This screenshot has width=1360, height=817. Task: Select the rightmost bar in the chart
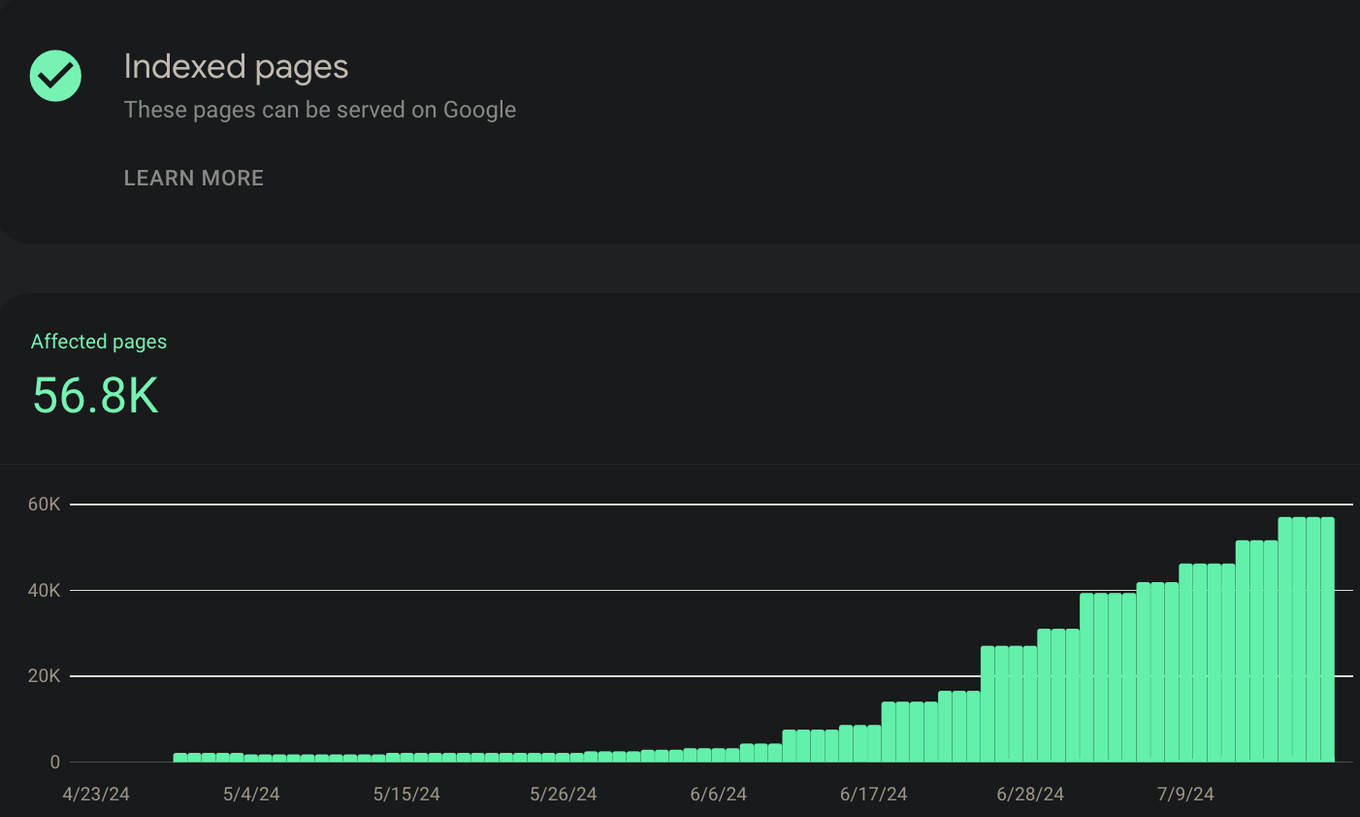[1327, 640]
